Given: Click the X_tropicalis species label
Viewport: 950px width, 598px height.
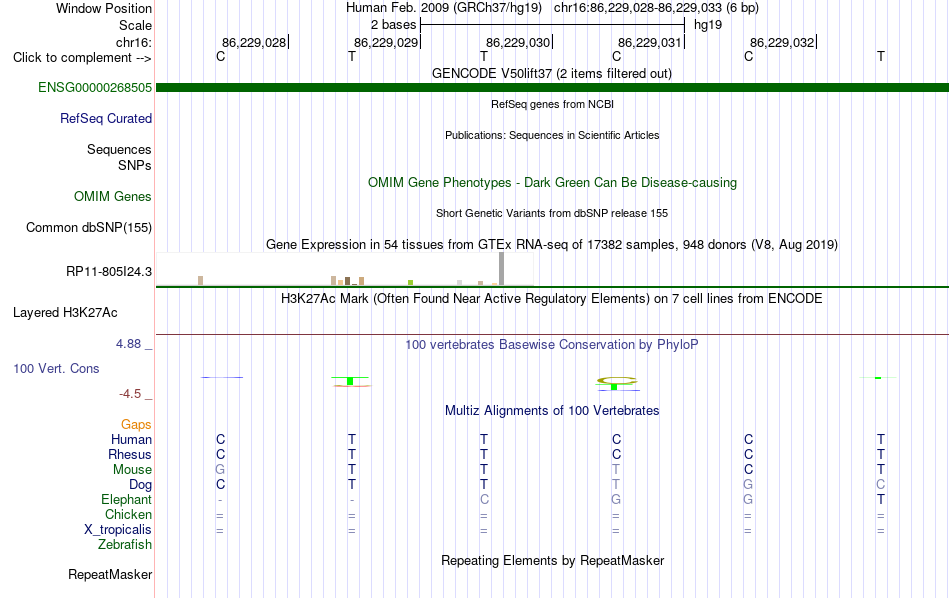Looking at the screenshot, I should point(118,530).
